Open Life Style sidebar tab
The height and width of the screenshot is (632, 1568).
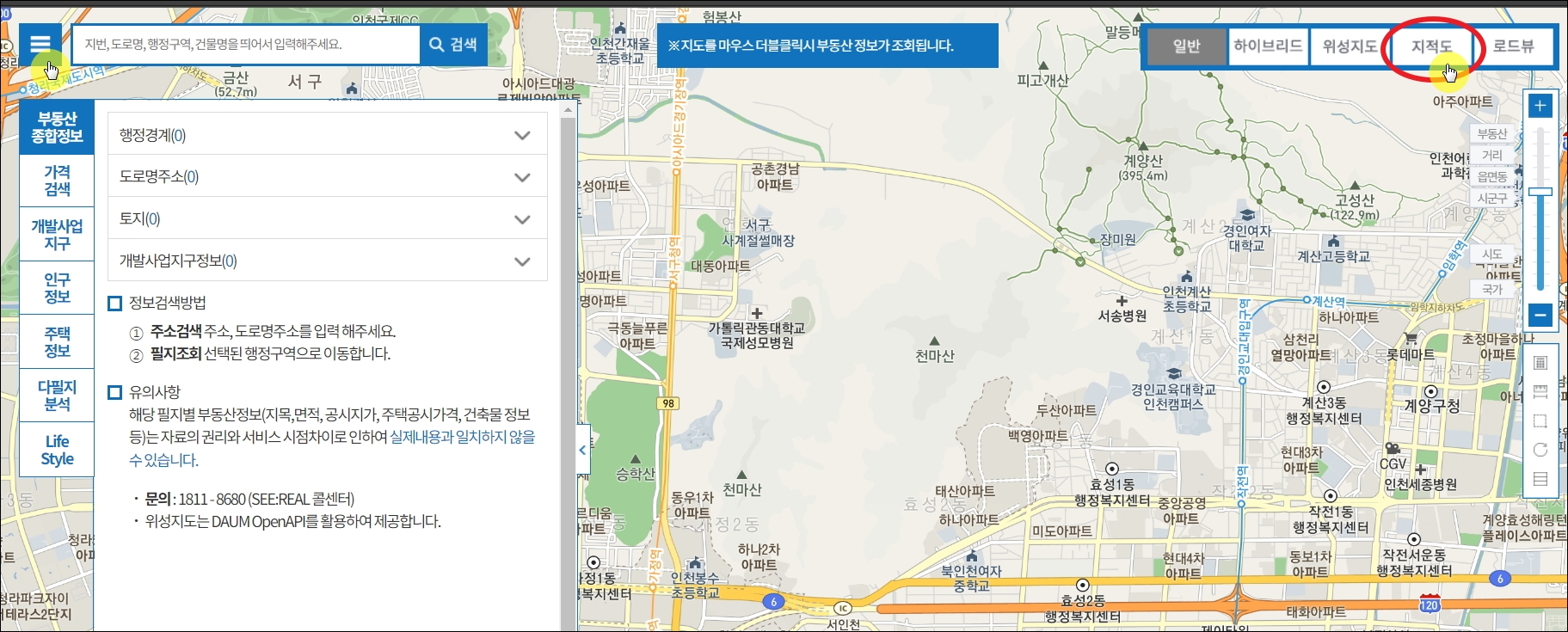(57, 451)
